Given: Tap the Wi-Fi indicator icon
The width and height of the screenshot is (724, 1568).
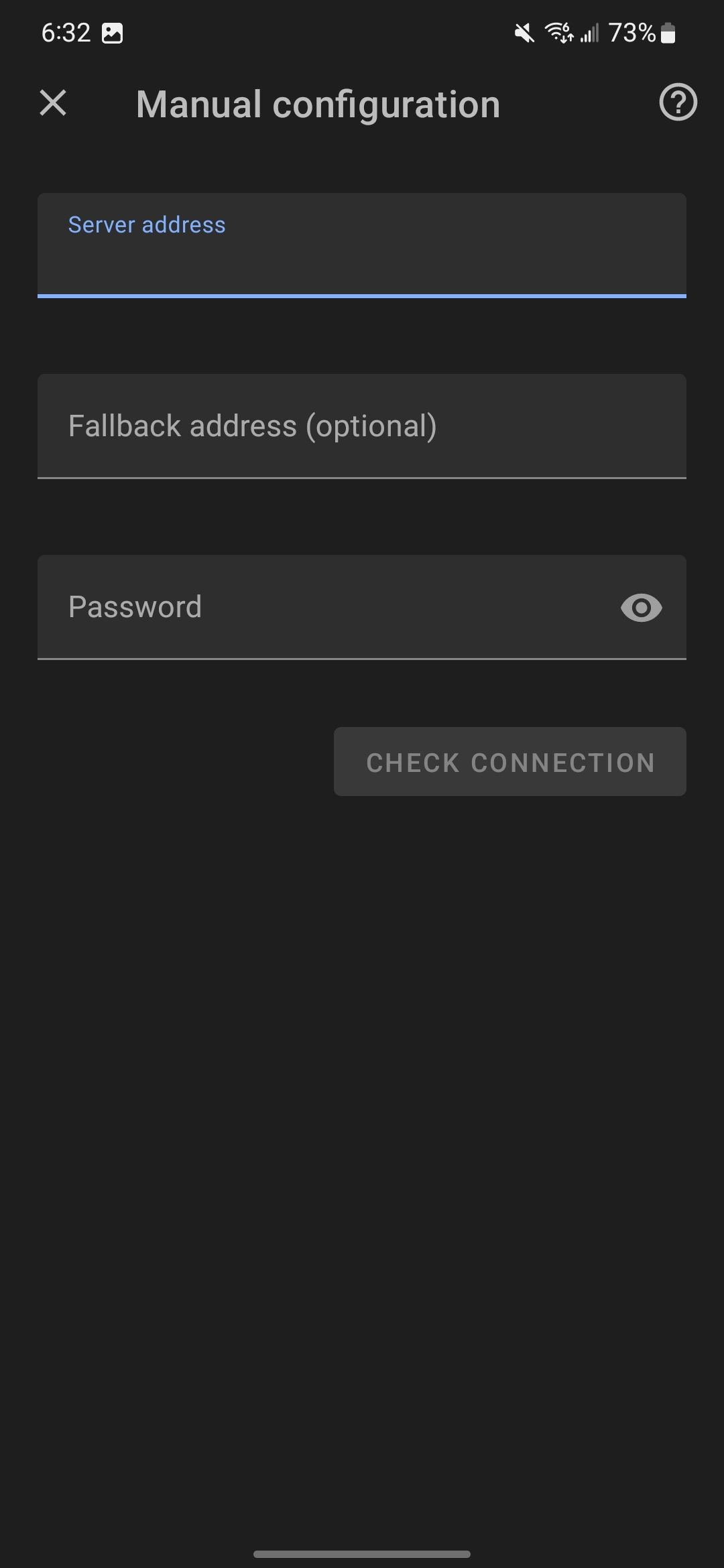Looking at the screenshot, I should click(x=558, y=32).
